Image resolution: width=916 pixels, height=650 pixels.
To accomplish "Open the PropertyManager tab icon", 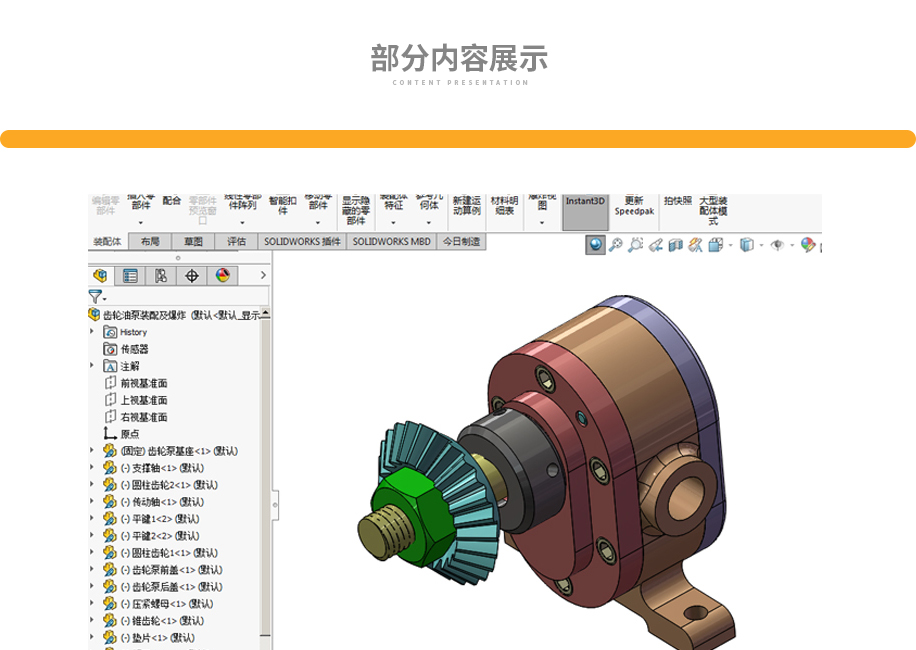I will click(130, 276).
